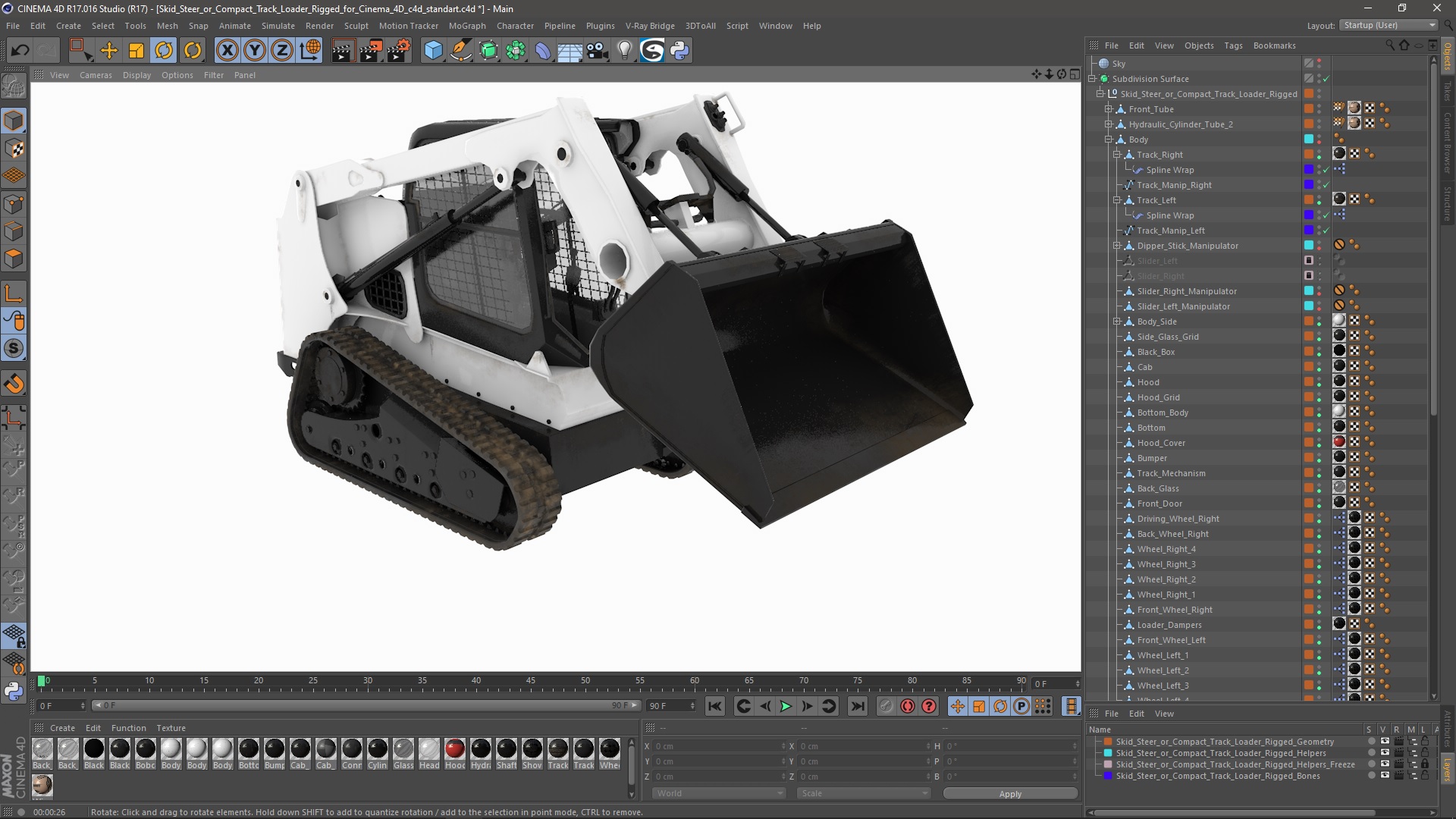
Task: Toggle autokeying red button
Action: pos(908,707)
